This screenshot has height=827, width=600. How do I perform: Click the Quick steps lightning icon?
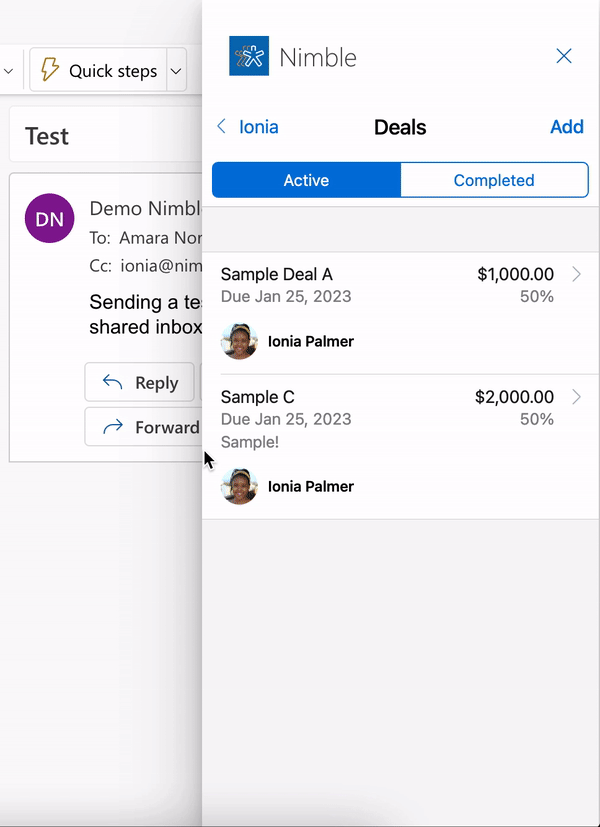click(x=49, y=71)
